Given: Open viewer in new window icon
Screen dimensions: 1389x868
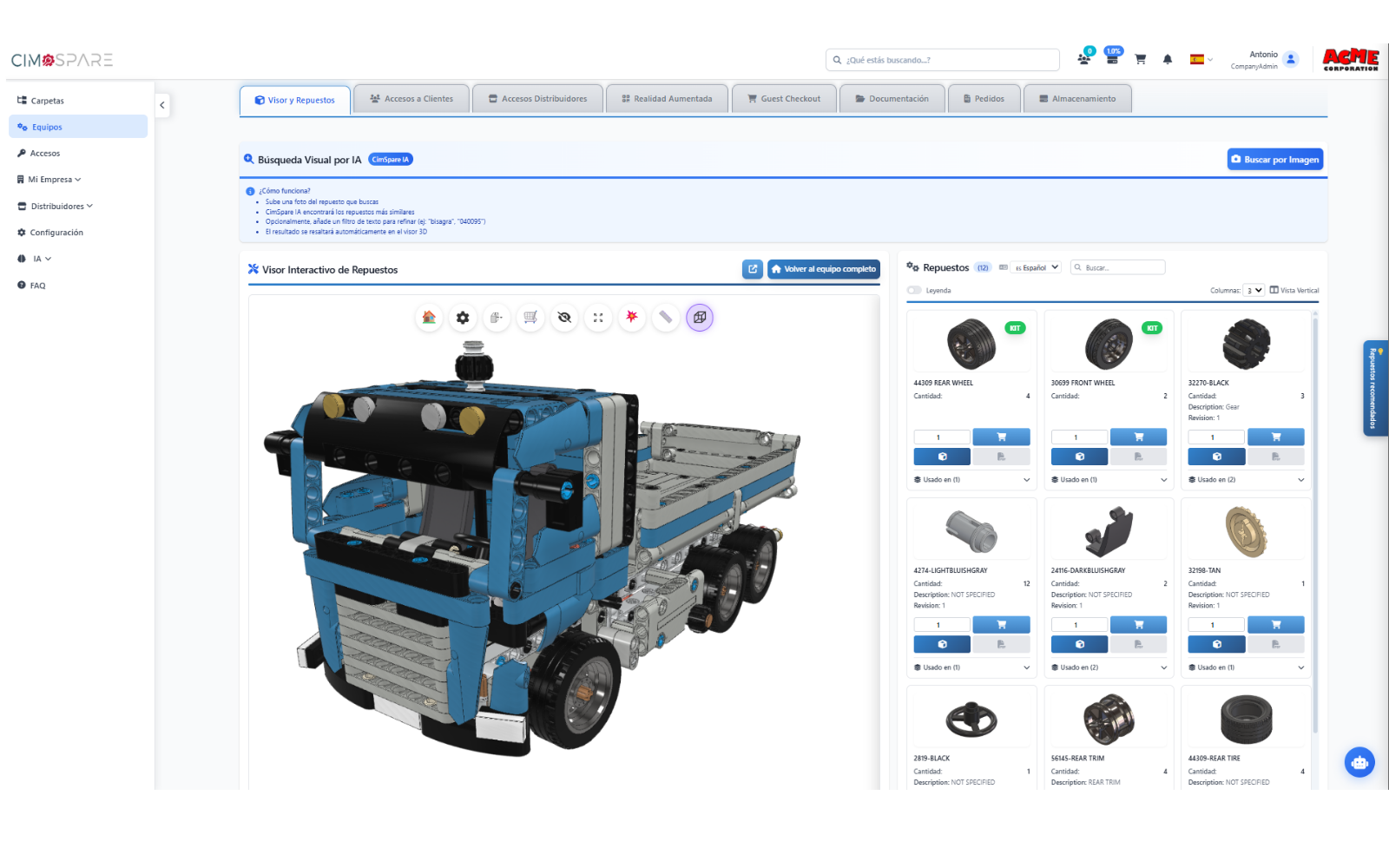Looking at the screenshot, I should tap(753, 269).
